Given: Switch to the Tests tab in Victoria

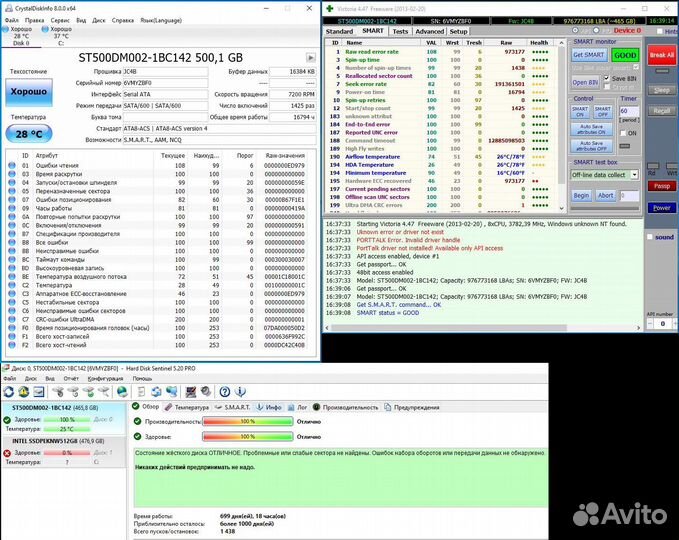Looking at the screenshot, I should pyautogui.click(x=400, y=31).
